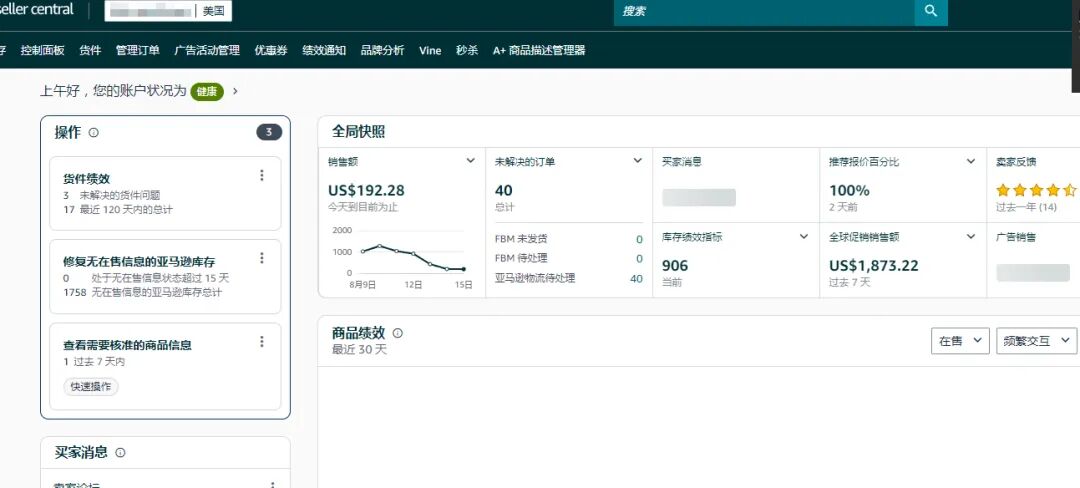The image size is (1080, 488).
Task: Click the promotion sales US$1,873.22
Action: [873, 266]
